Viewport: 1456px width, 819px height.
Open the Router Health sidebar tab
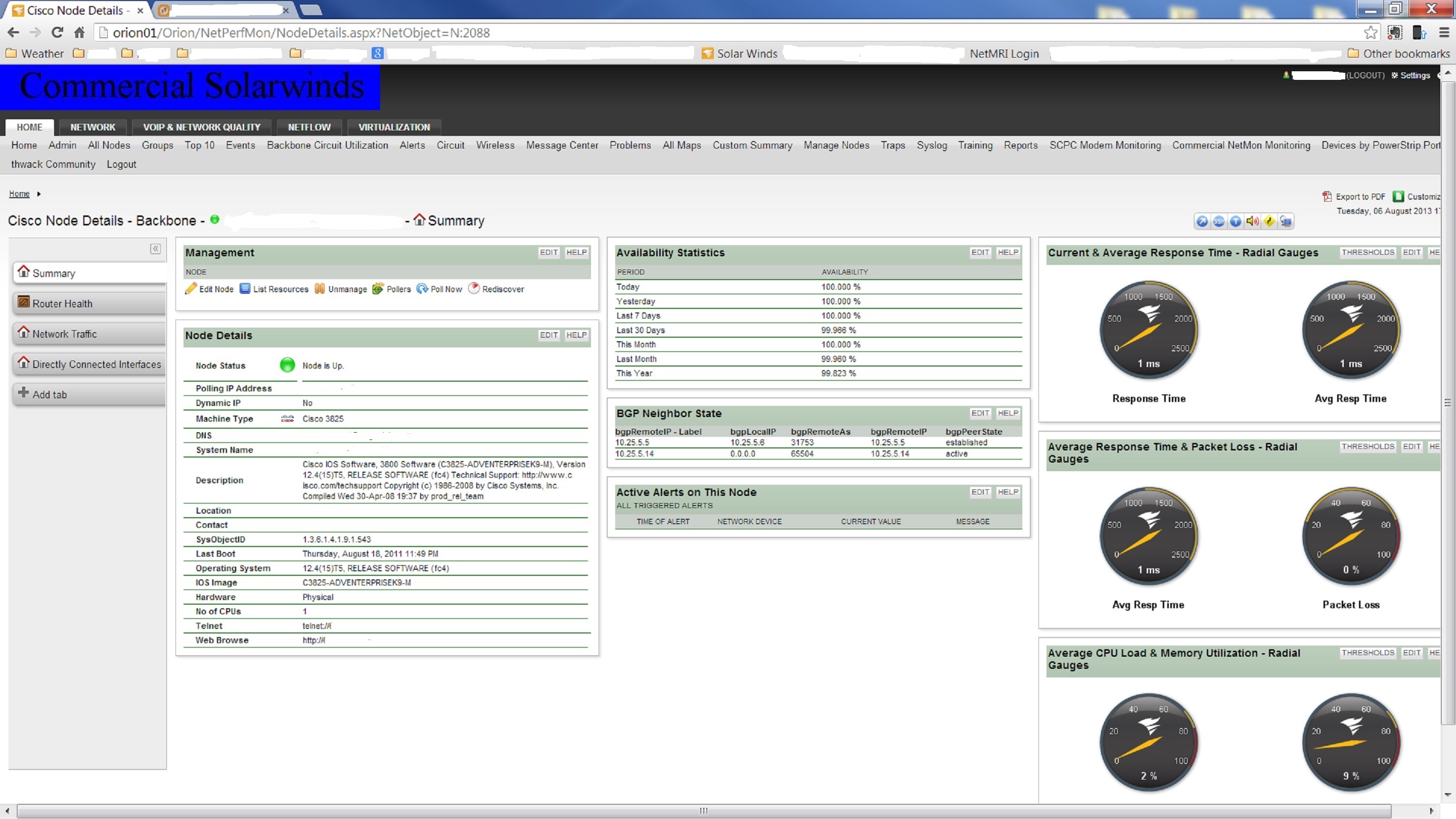point(62,303)
